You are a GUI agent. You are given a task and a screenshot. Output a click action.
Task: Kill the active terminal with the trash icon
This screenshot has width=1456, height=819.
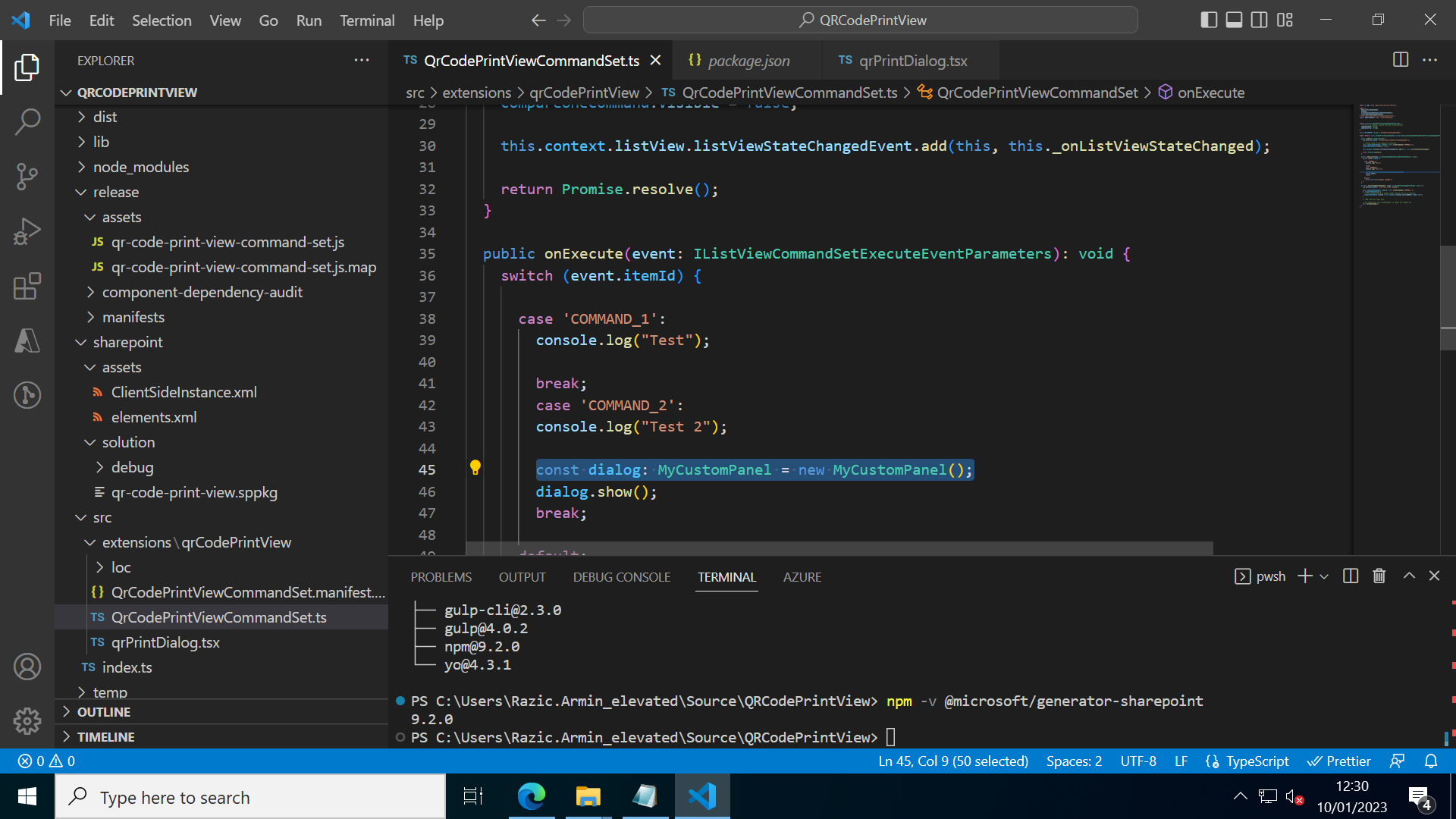pos(1379,576)
